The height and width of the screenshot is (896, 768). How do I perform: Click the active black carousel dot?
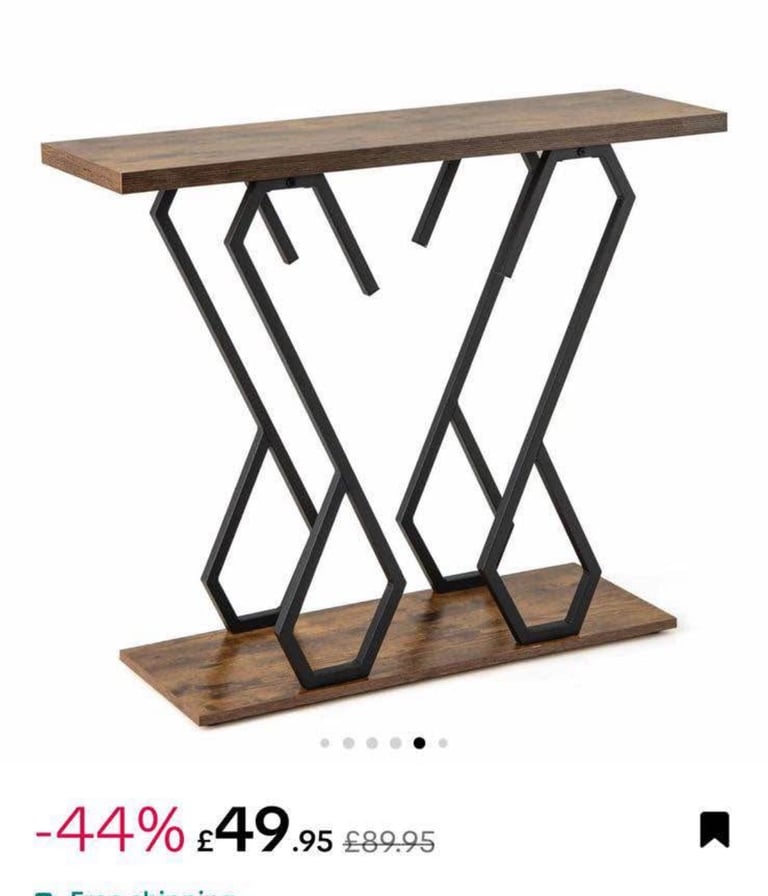[x=419, y=743]
